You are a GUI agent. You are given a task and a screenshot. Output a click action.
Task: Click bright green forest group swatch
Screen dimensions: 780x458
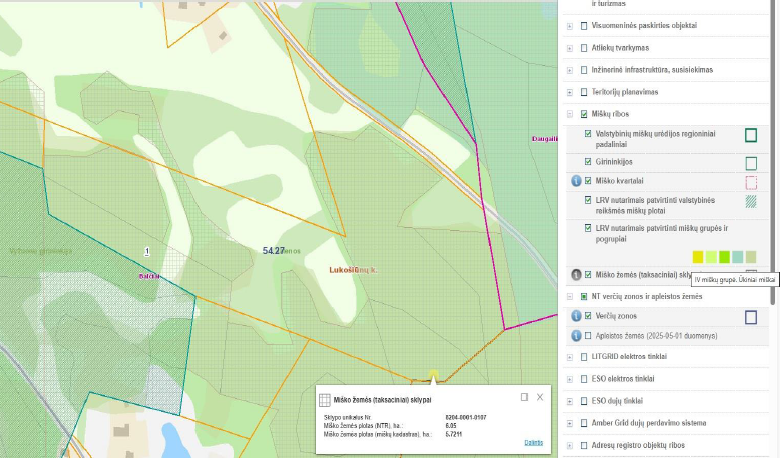click(724, 257)
